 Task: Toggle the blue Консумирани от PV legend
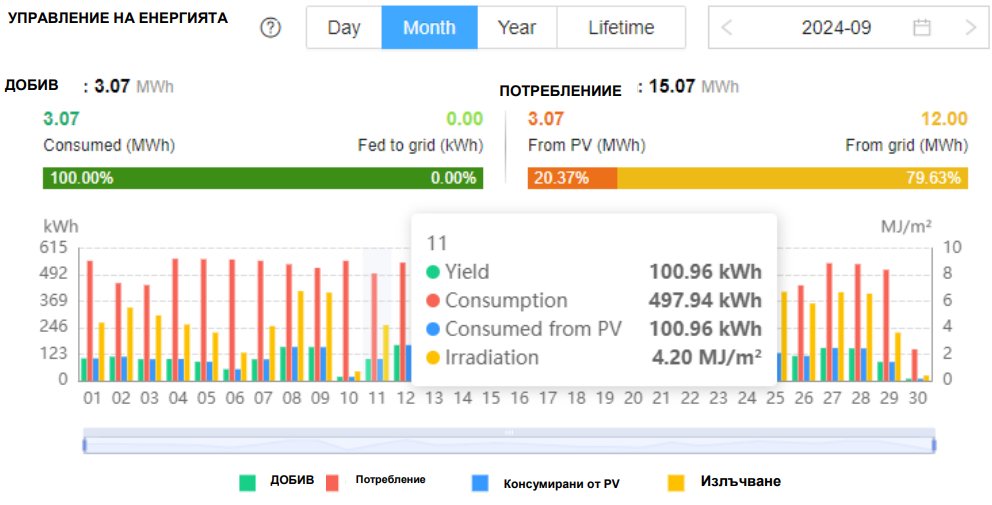coord(480,482)
